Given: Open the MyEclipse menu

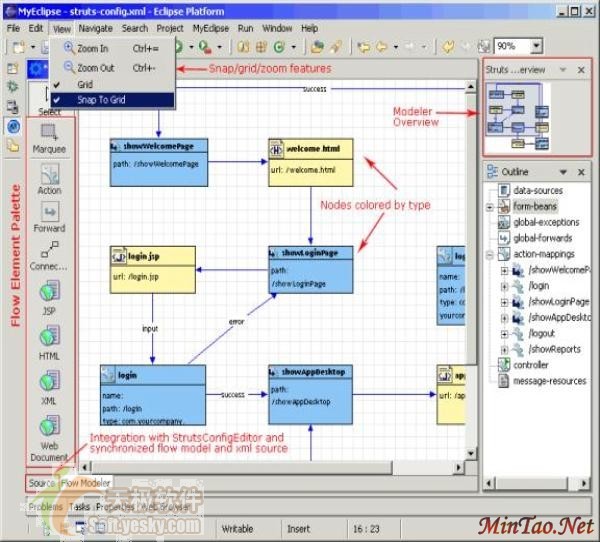Looking at the screenshot, I should pos(209,29).
